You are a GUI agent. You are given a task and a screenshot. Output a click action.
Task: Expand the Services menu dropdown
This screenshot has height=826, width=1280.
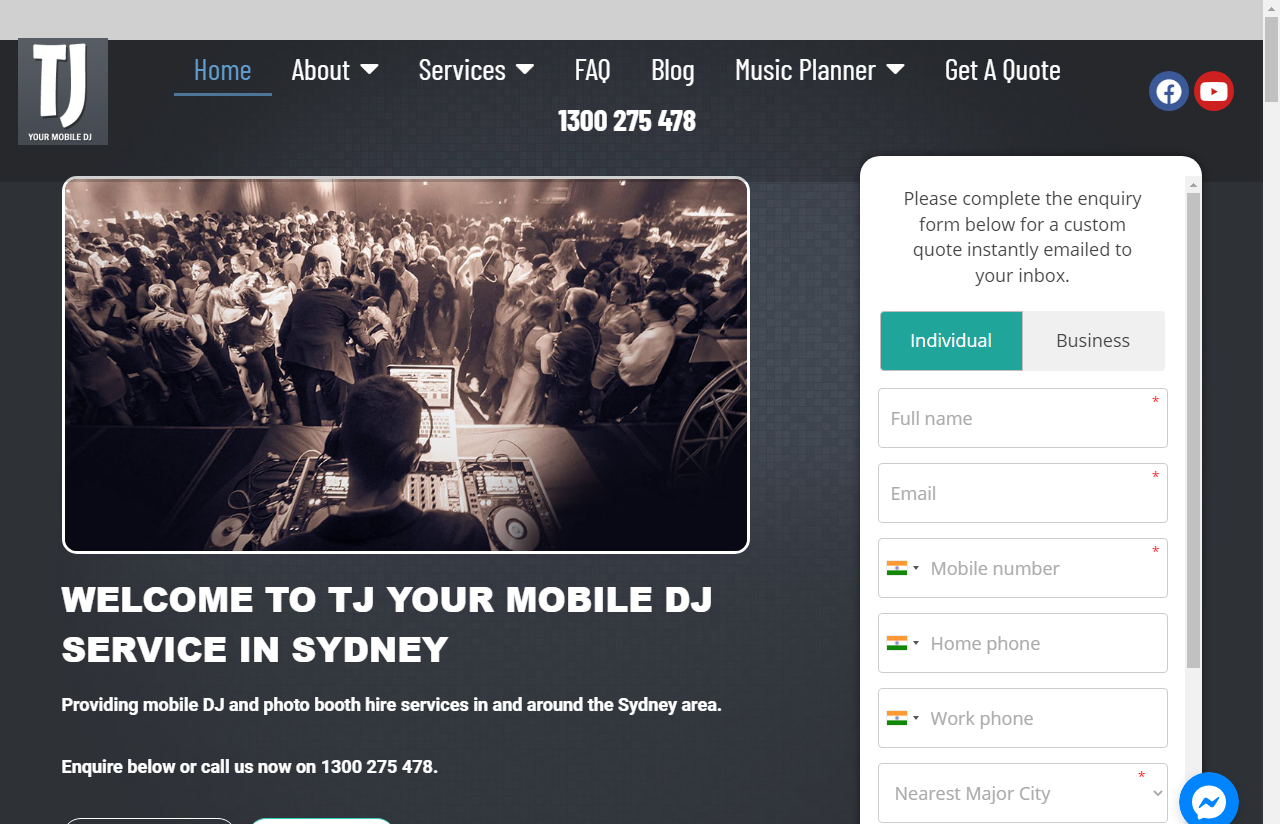point(476,70)
